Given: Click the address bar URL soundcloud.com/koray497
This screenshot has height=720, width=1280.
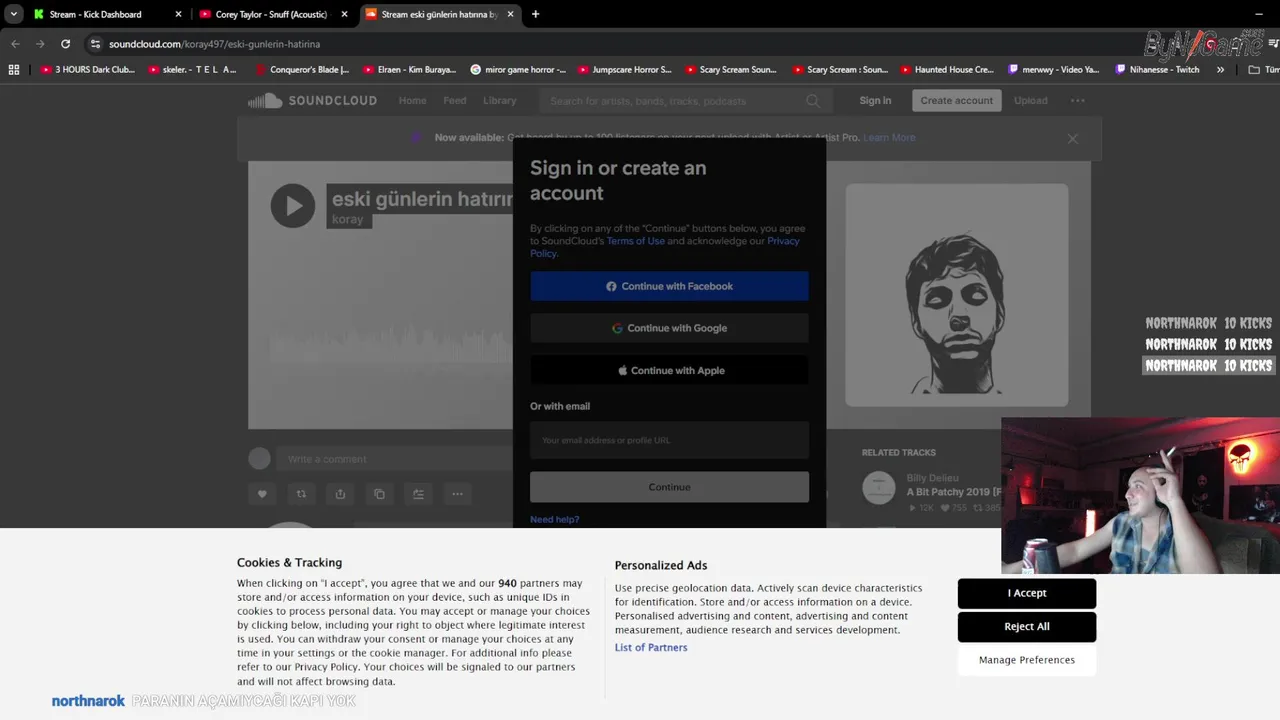Looking at the screenshot, I should (214, 44).
